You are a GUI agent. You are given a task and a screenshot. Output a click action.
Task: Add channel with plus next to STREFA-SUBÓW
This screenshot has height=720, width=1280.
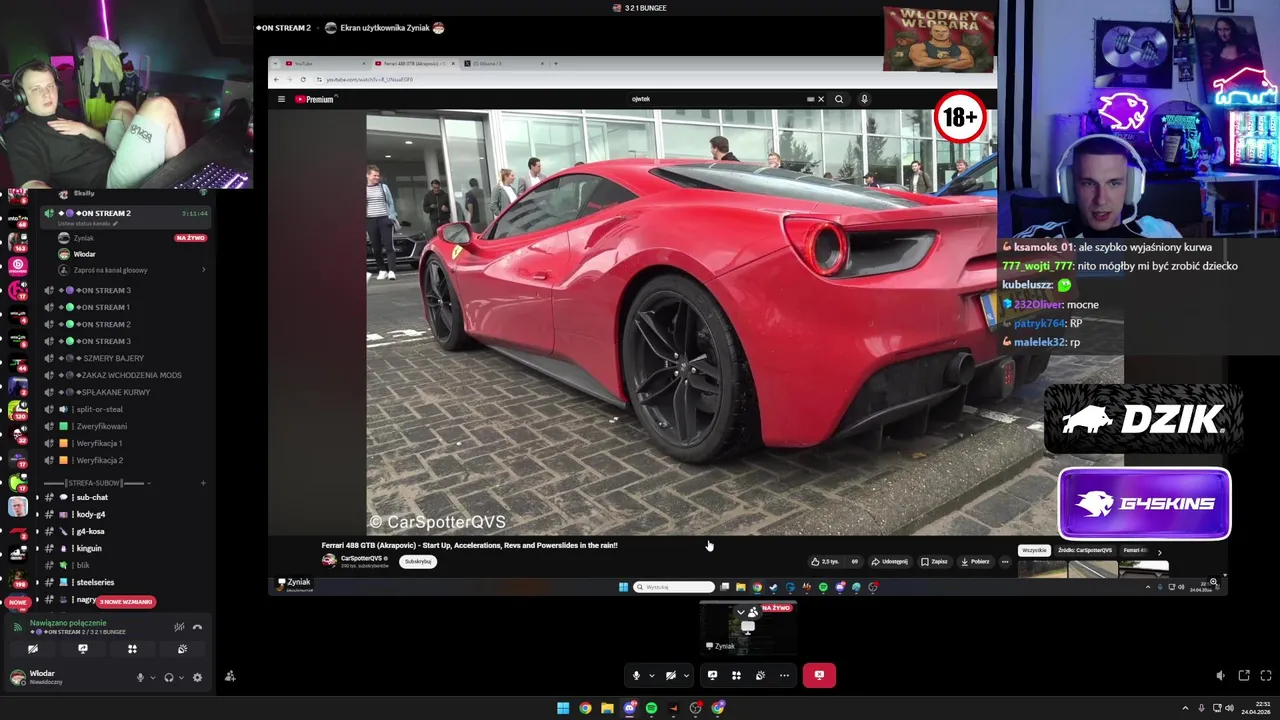pyautogui.click(x=203, y=483)
